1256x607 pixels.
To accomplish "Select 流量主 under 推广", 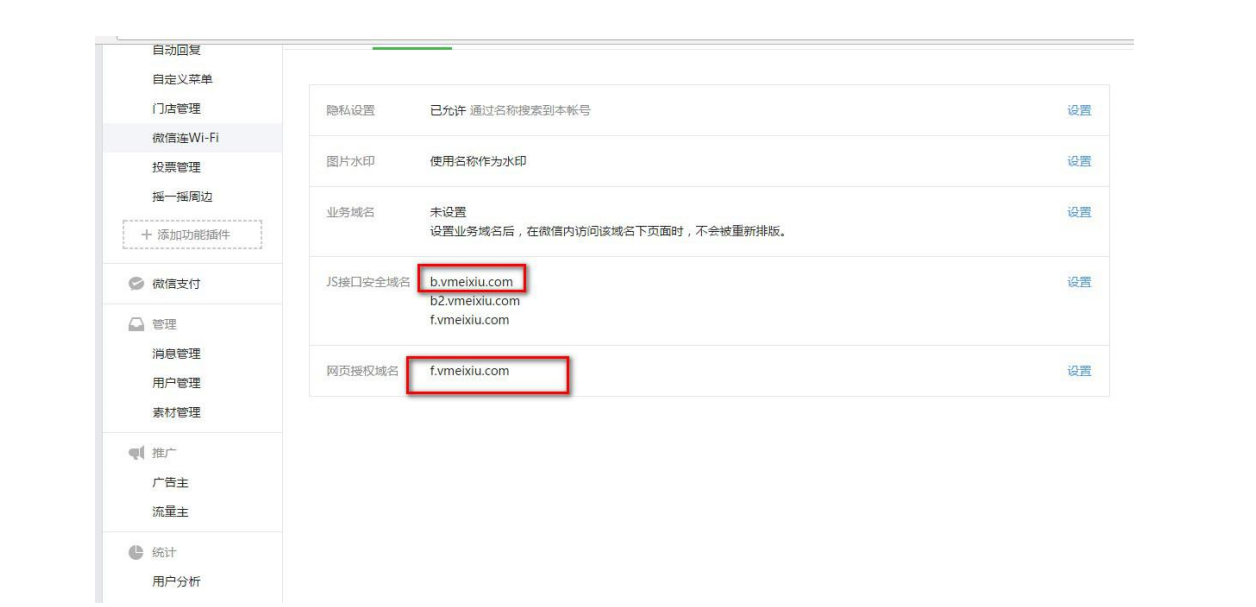I will (170, 512).
